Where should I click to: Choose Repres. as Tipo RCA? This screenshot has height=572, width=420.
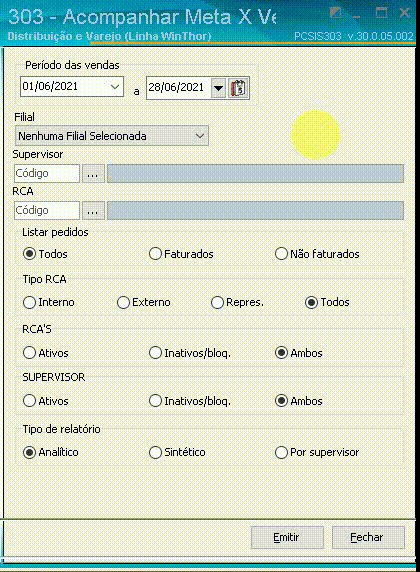click(237, 302)
